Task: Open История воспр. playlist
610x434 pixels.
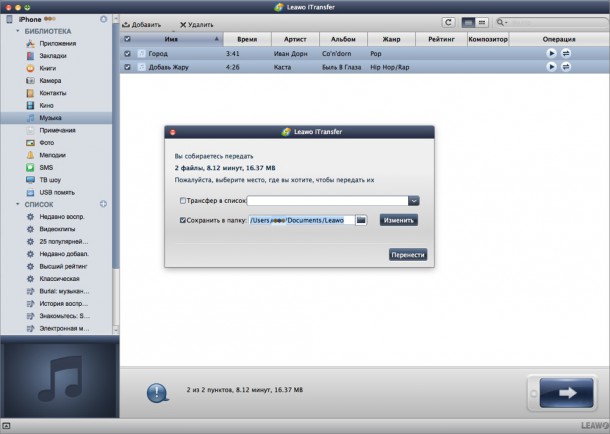Action: pos(63,304)
